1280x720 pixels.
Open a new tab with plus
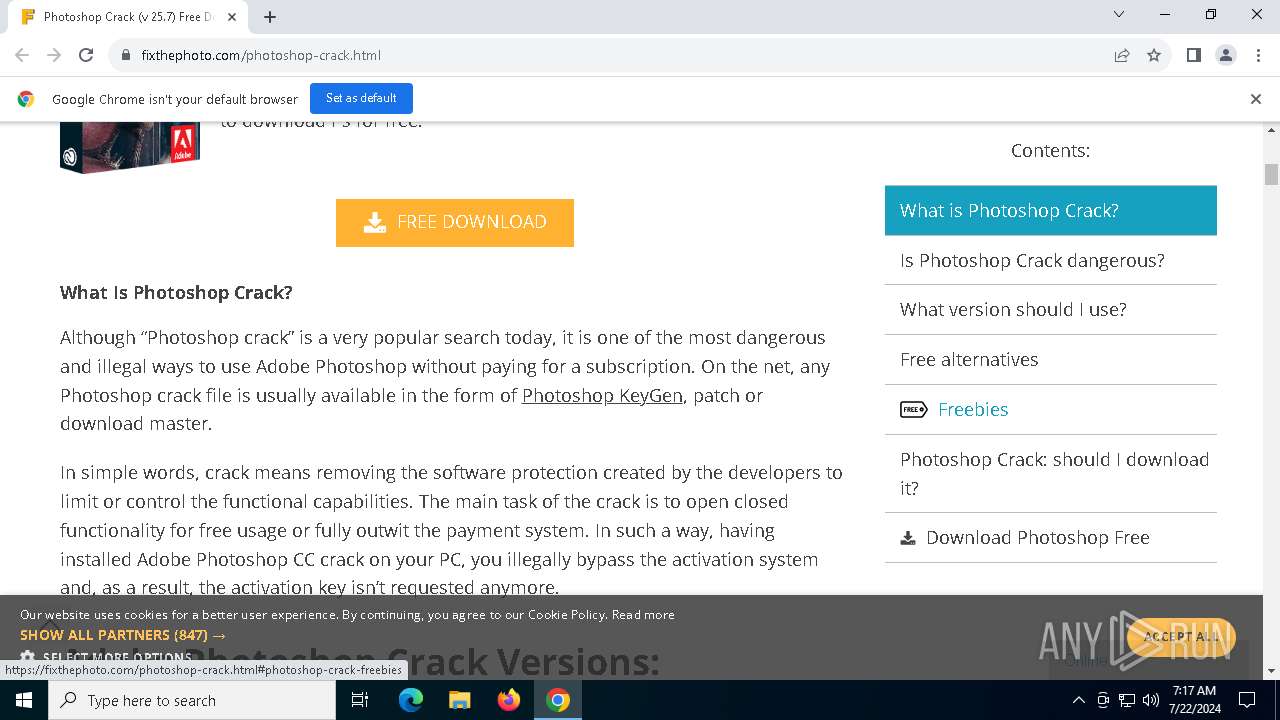270,17
